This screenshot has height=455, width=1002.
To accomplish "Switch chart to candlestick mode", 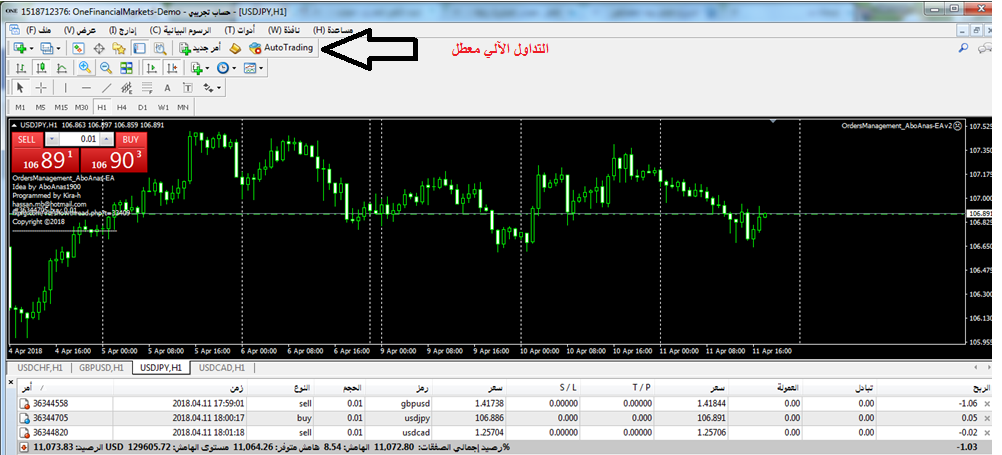I will (41, 68).
